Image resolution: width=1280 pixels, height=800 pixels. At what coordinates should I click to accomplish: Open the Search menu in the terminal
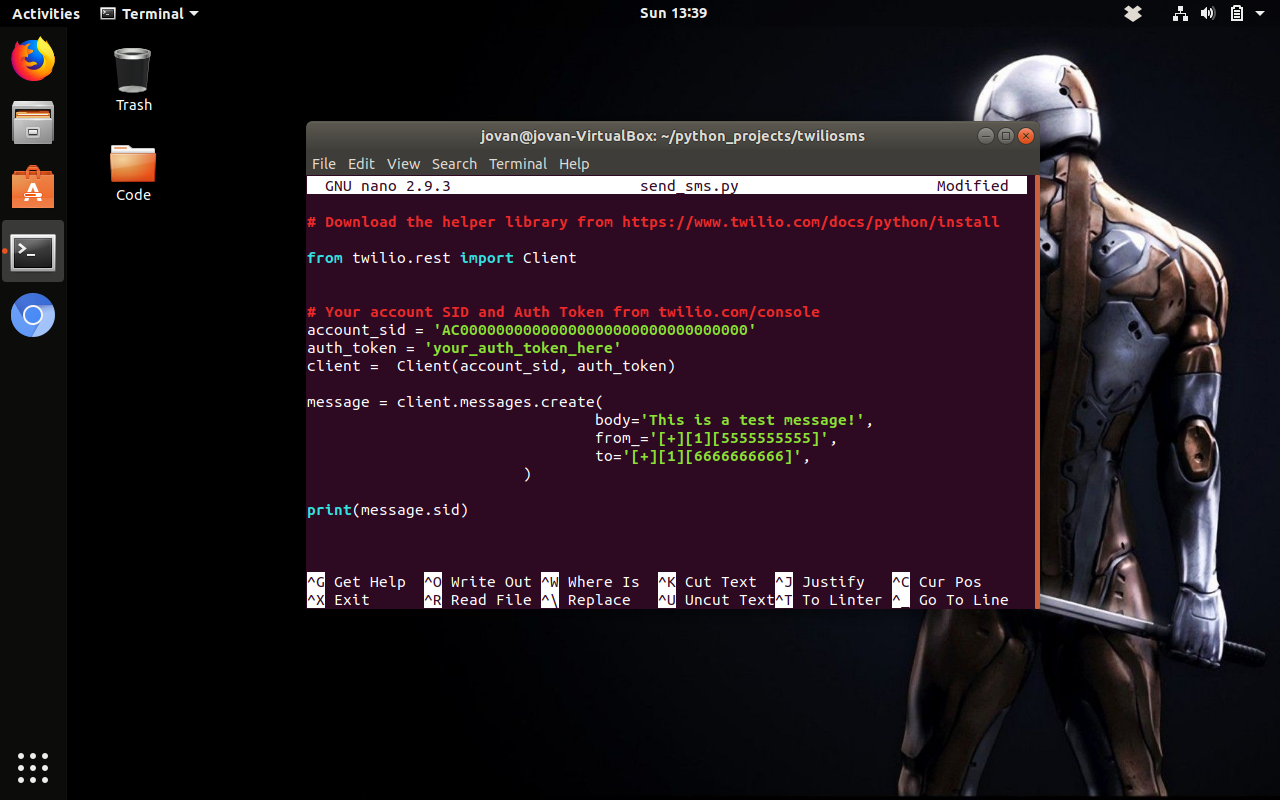(454, 164)
